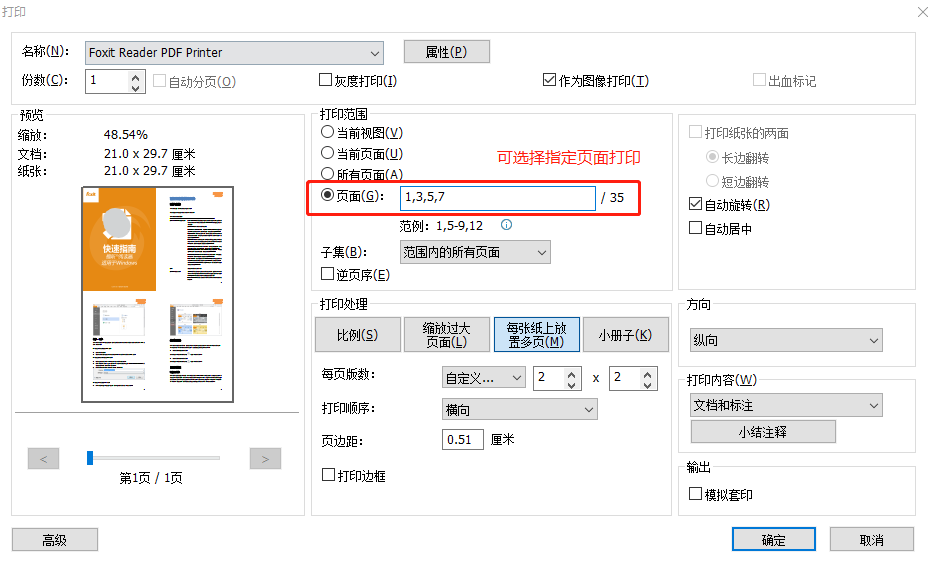Decrease pages-per-sheet rows value

click(648, 385)
